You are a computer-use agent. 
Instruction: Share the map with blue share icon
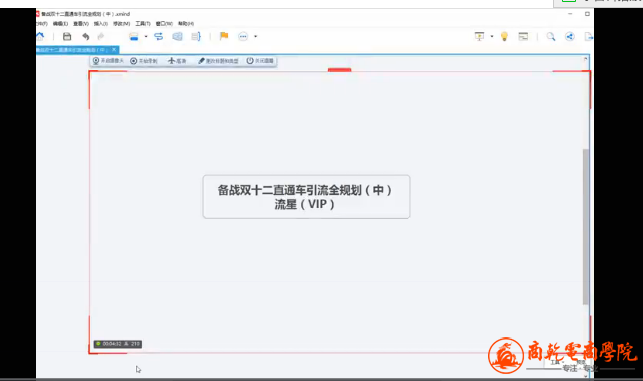(570, 37)
